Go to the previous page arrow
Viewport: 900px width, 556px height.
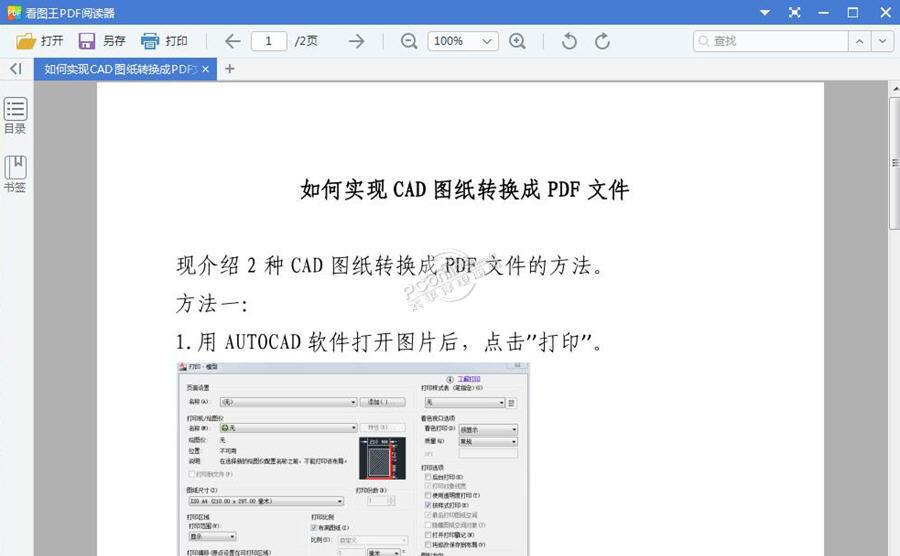pos(232,41)
